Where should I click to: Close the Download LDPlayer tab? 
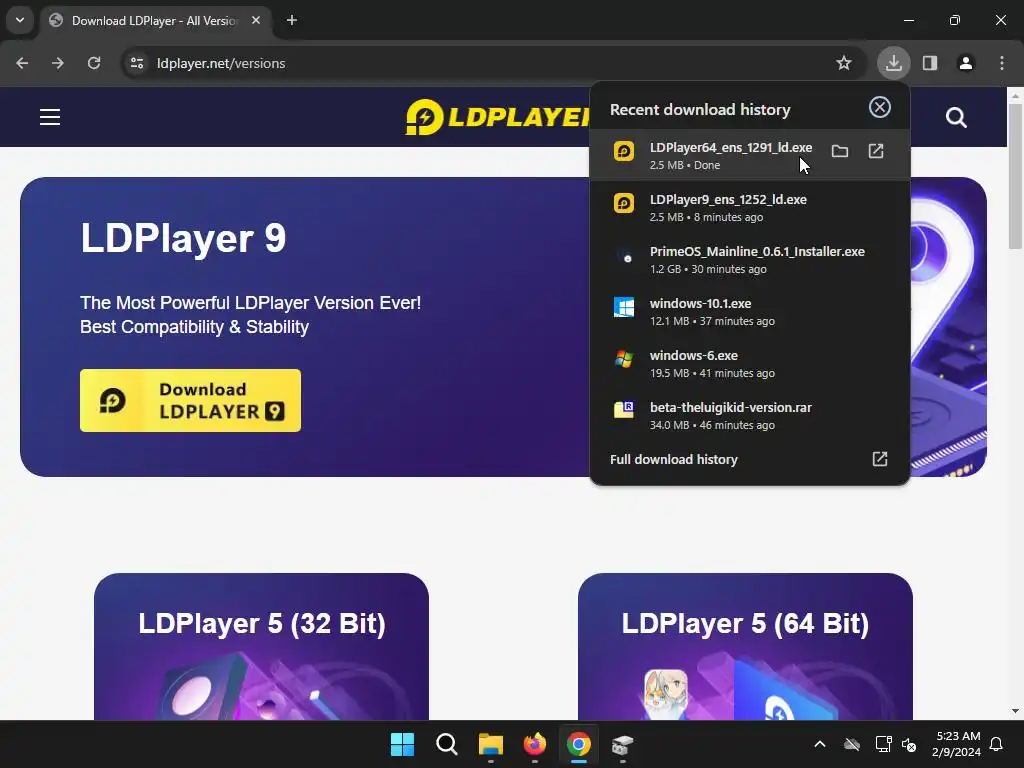(256, 20)
